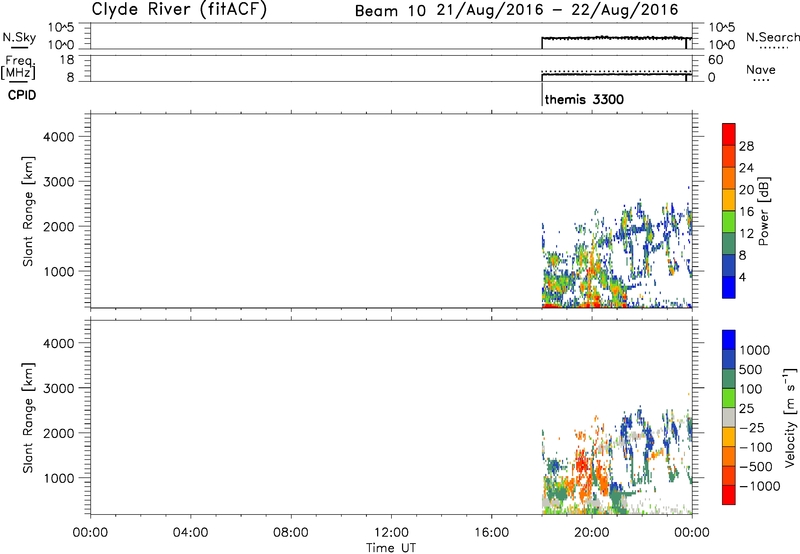Click the red negative velocity patch near 1200 km
Screen dimensions: 800x554
coord(582,465)
